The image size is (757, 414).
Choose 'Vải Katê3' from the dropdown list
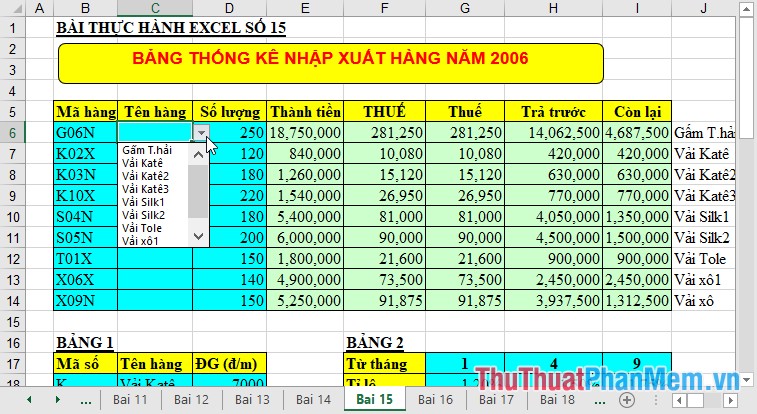(x=145, y=189)
